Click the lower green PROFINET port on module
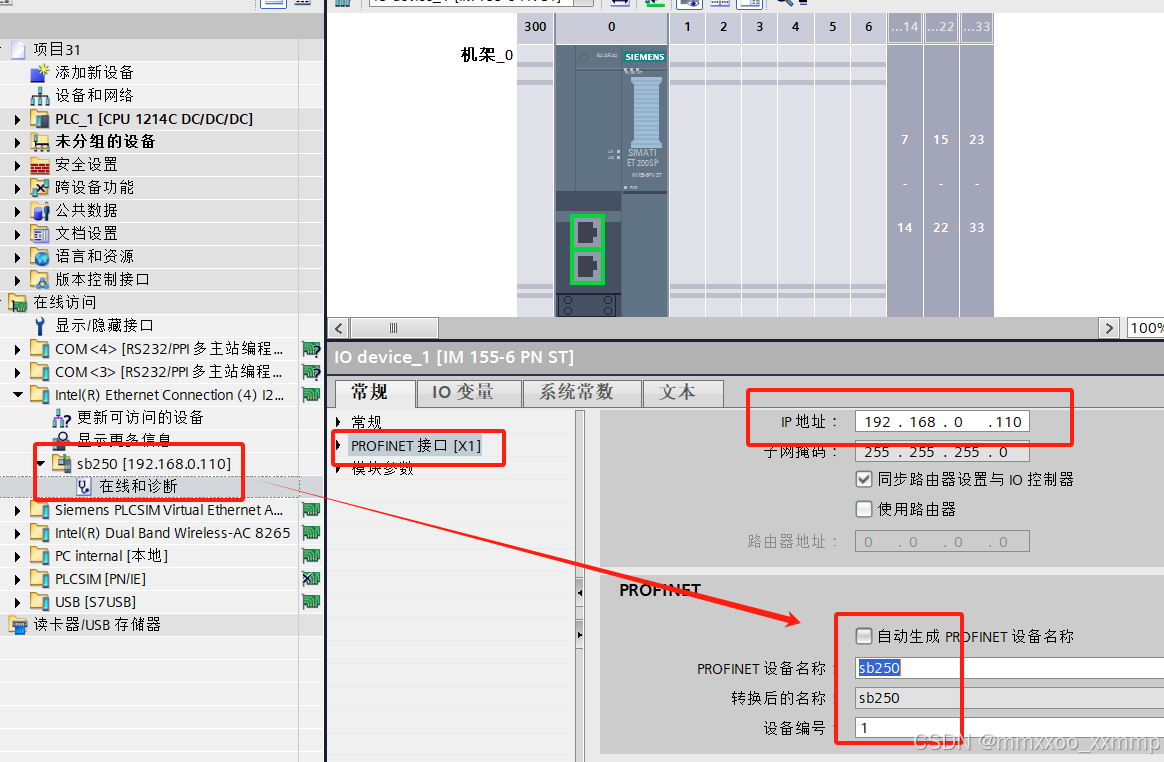Image resolution: width=1164 pixels, height=762 pixels. click(x=587, y=267)
